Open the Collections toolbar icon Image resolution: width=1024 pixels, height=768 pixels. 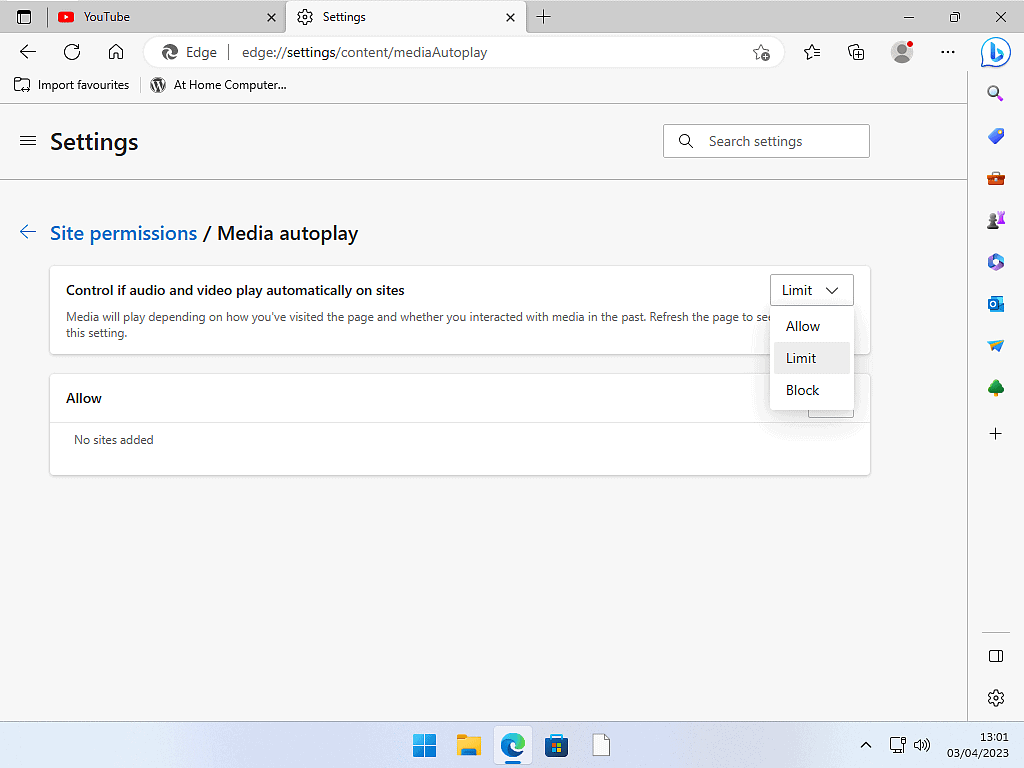coord(856,52)
